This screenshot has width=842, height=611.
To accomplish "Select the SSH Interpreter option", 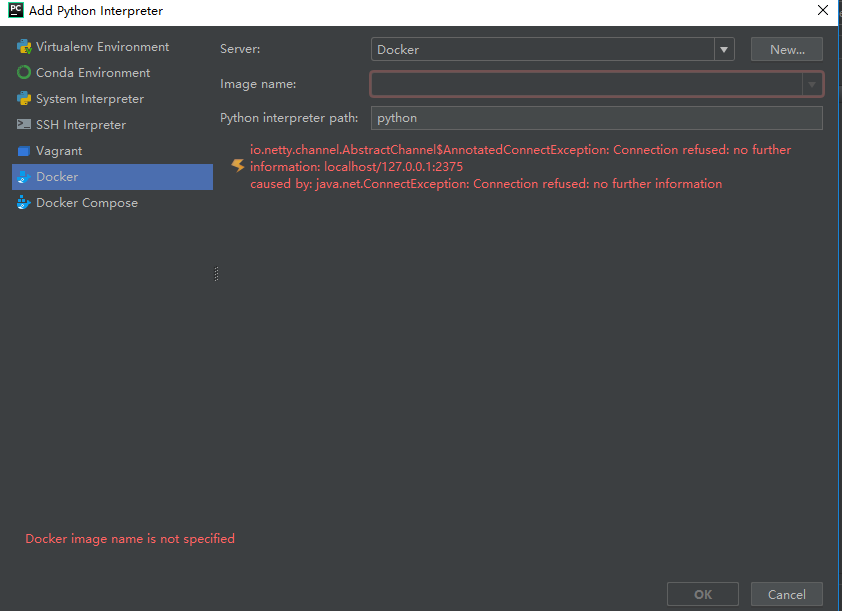I will pyautogui.click(x=83, y=124).
